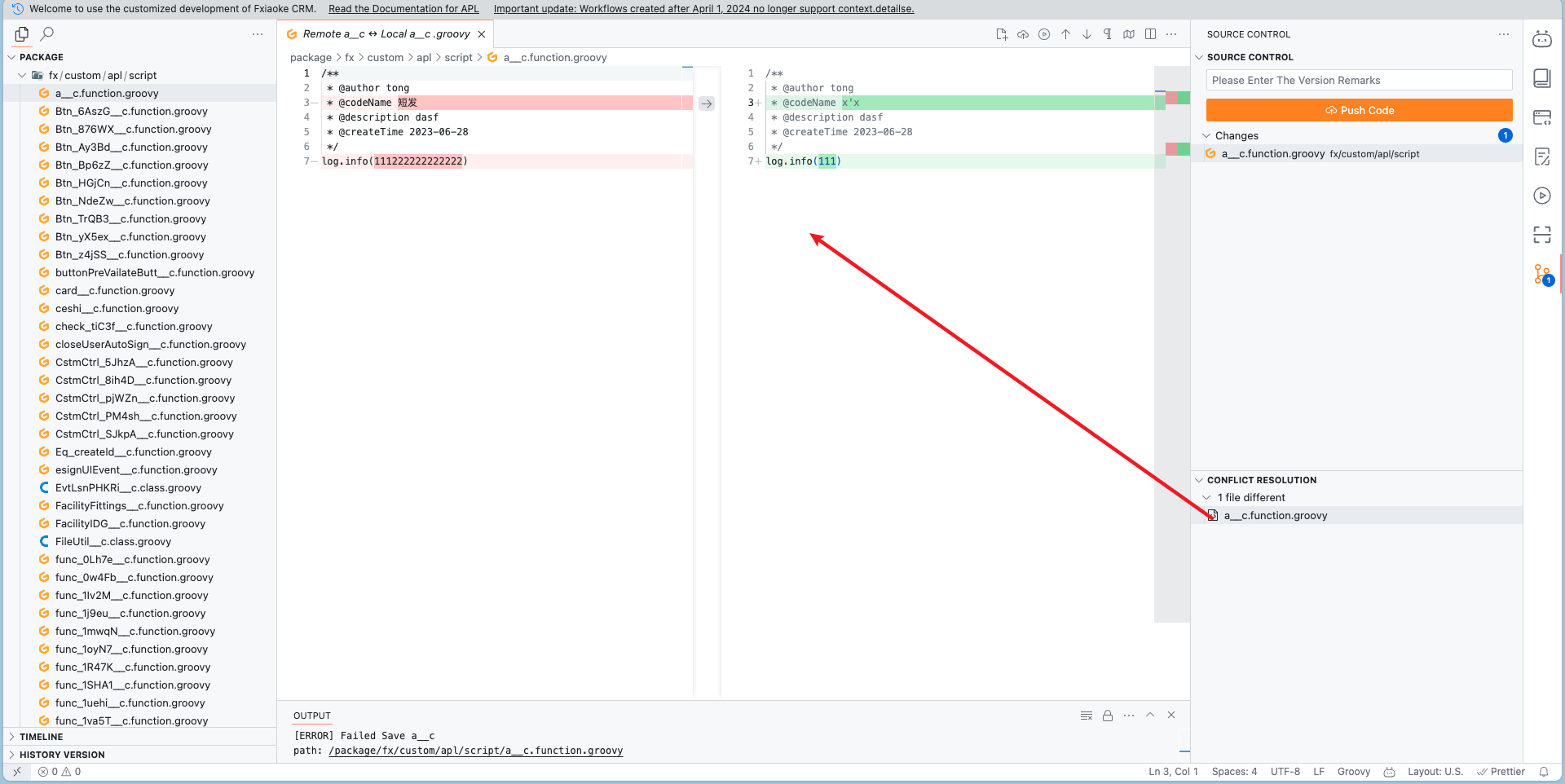The width and height of the screenshot is (1565, 784).
Task: Toggle the output scroll lock
Action: tap(1108, 716)
